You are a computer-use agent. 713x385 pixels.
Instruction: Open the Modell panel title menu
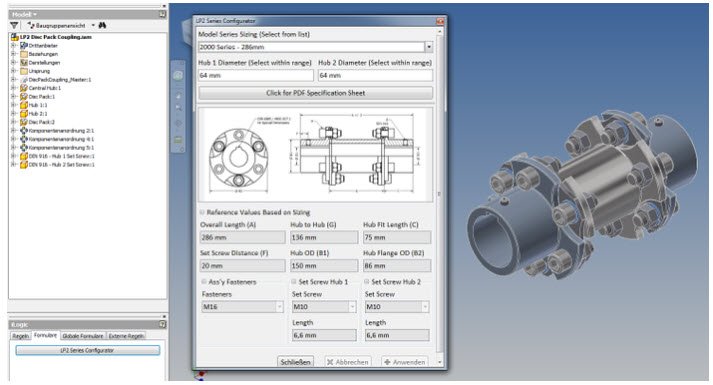pyautogui.click(x=25, y=15)
